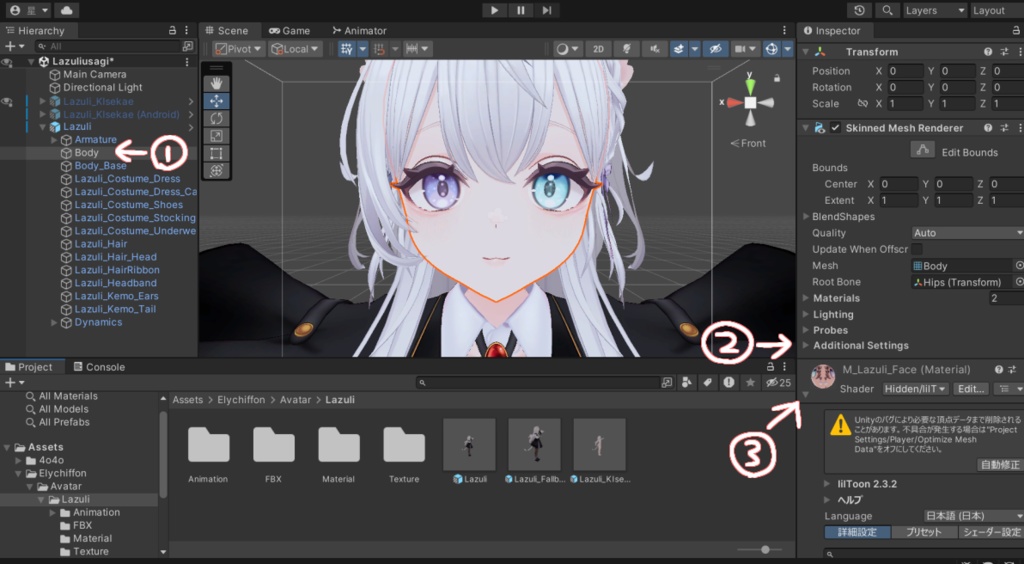The width and height of the screenshot is (1024, 564).
Task: Switch to the Animator tab
Action: tap(359, 31)
